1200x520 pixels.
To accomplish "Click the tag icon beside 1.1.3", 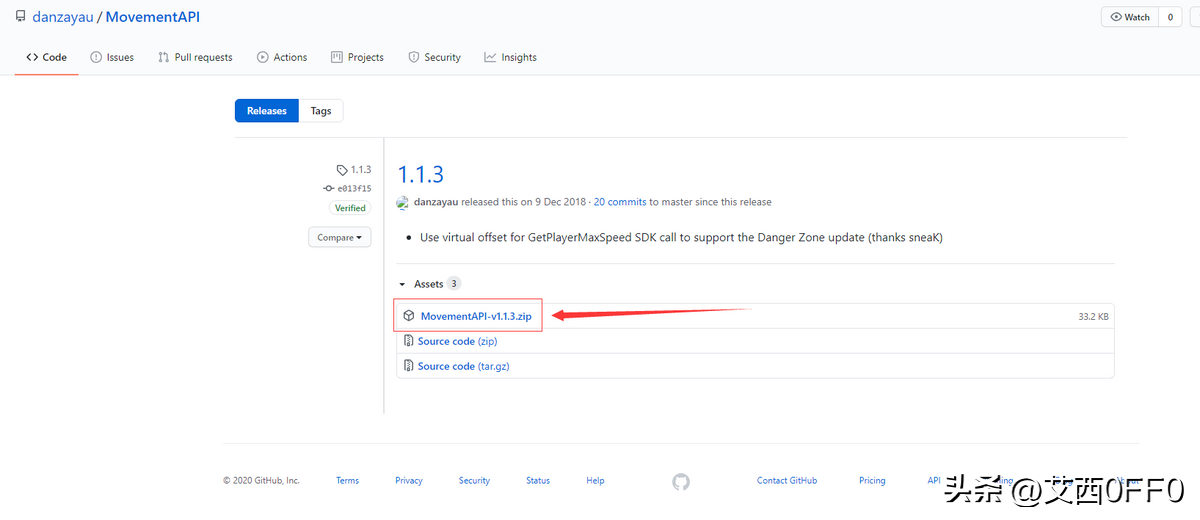I will coord(342,170).
